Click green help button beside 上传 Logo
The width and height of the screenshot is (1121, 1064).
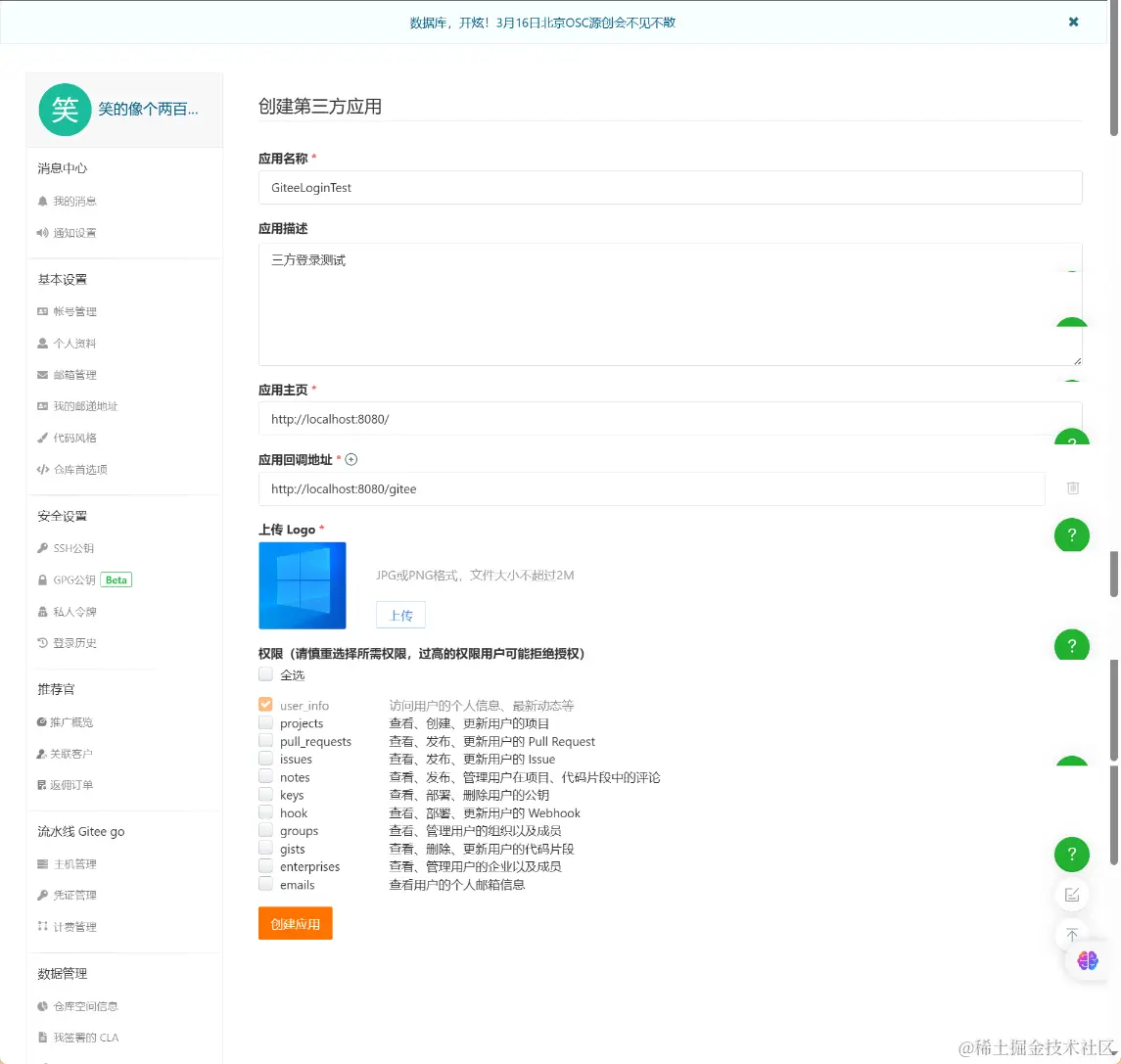1072,535
